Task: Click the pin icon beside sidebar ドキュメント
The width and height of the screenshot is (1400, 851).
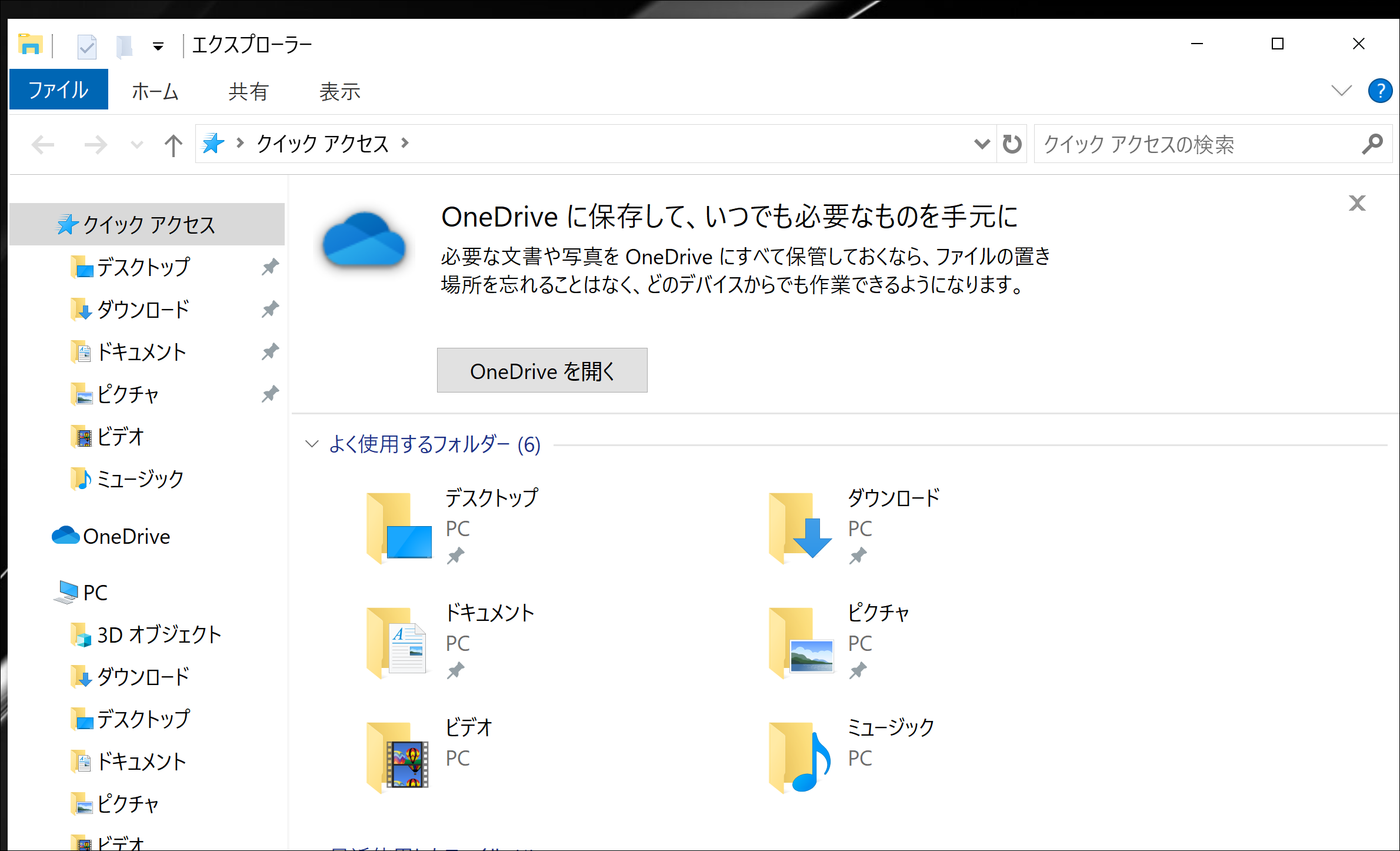Action: point(270,352)
